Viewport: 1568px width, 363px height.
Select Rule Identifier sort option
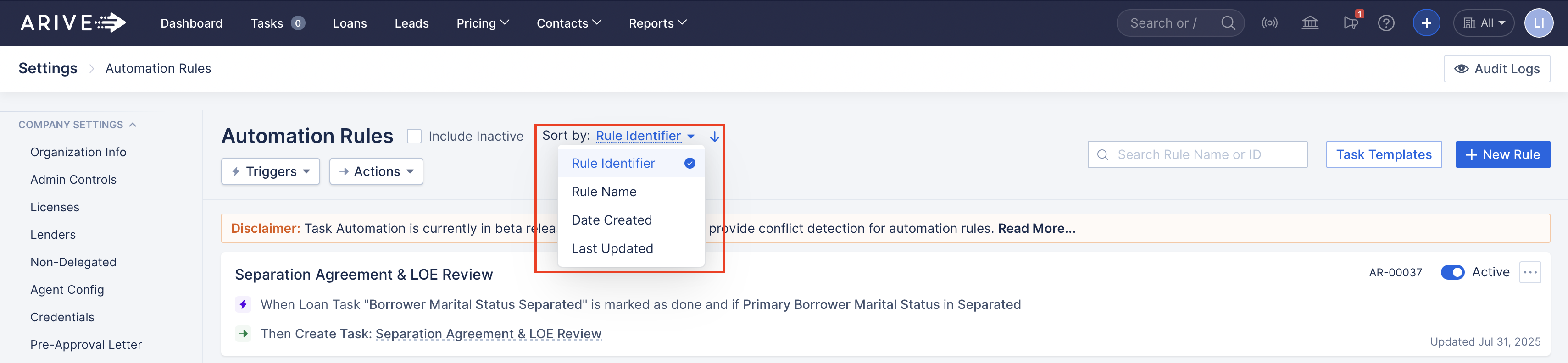point(631,163)
